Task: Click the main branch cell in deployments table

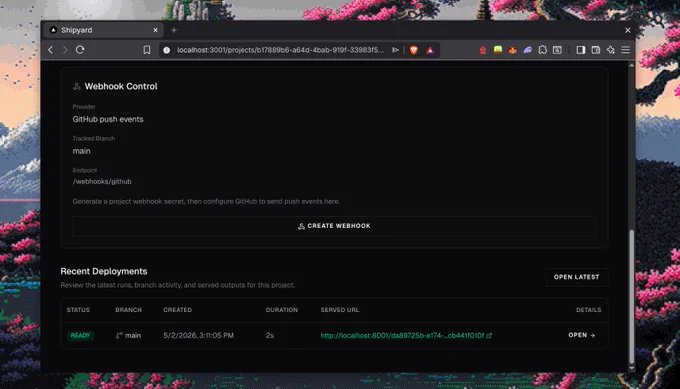Action: pos(128,335)
